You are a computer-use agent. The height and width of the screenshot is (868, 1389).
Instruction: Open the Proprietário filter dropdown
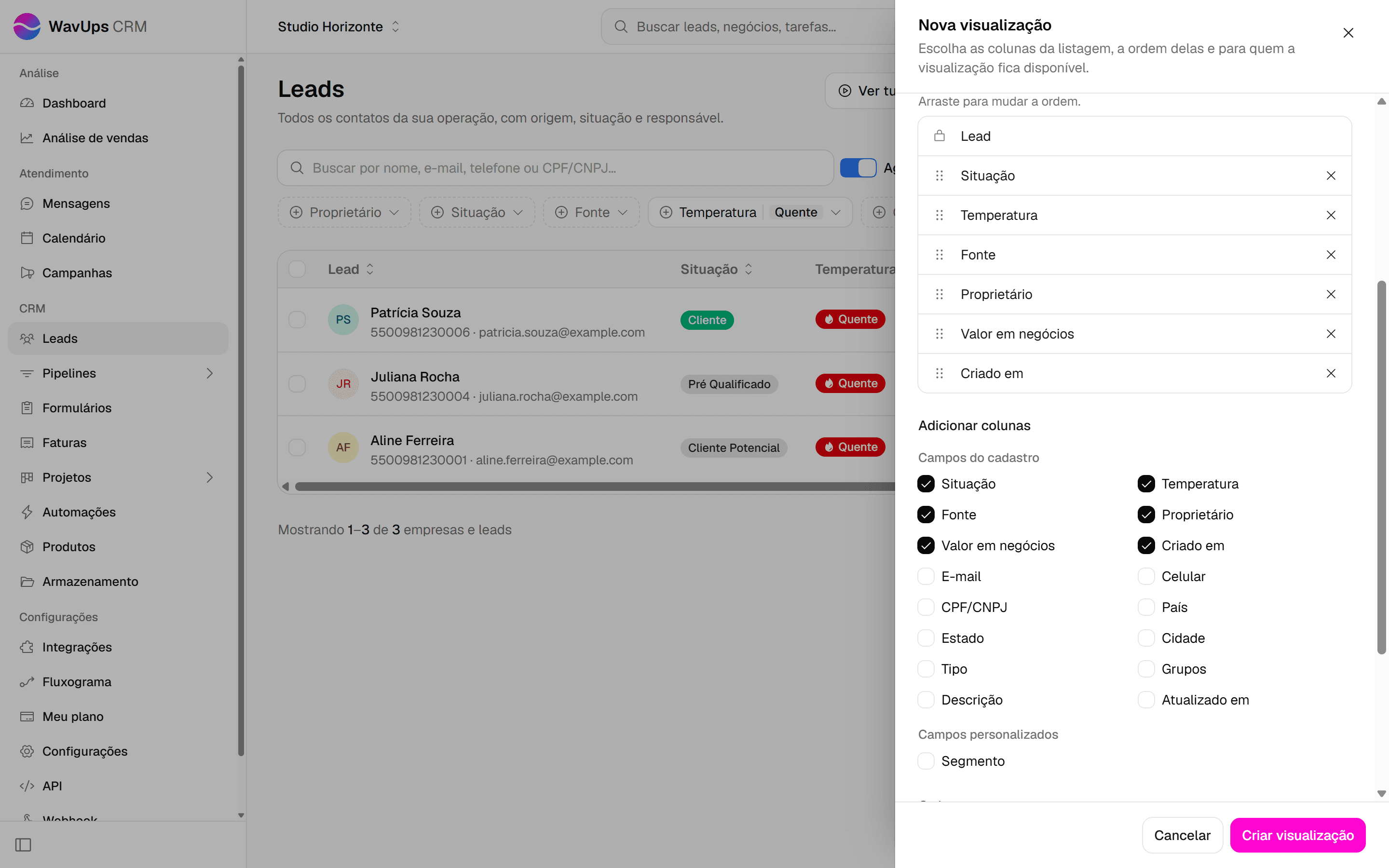pyautogui.click(x=344, y=212)
